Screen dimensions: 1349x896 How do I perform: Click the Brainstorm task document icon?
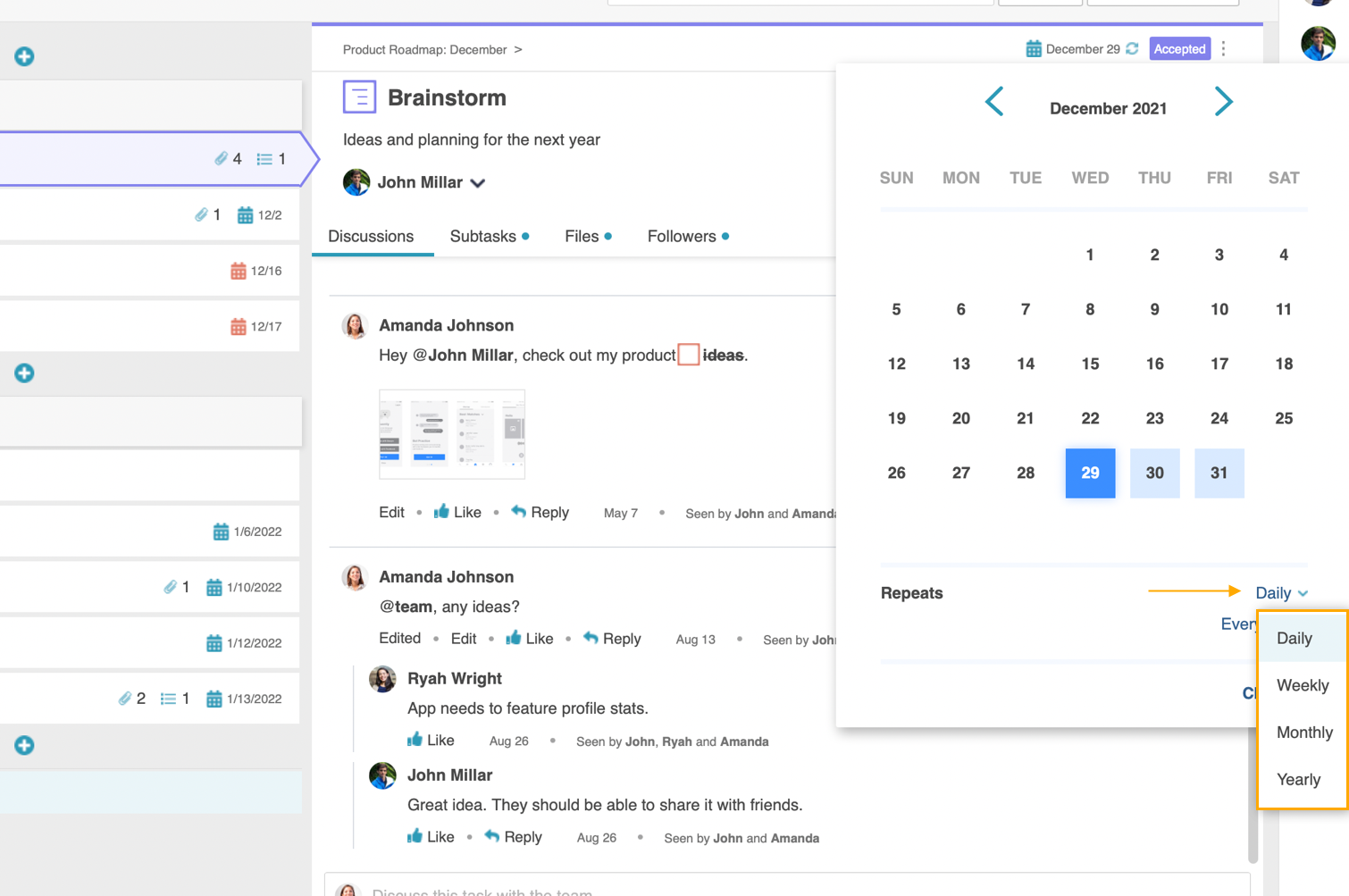click(359, 97)
